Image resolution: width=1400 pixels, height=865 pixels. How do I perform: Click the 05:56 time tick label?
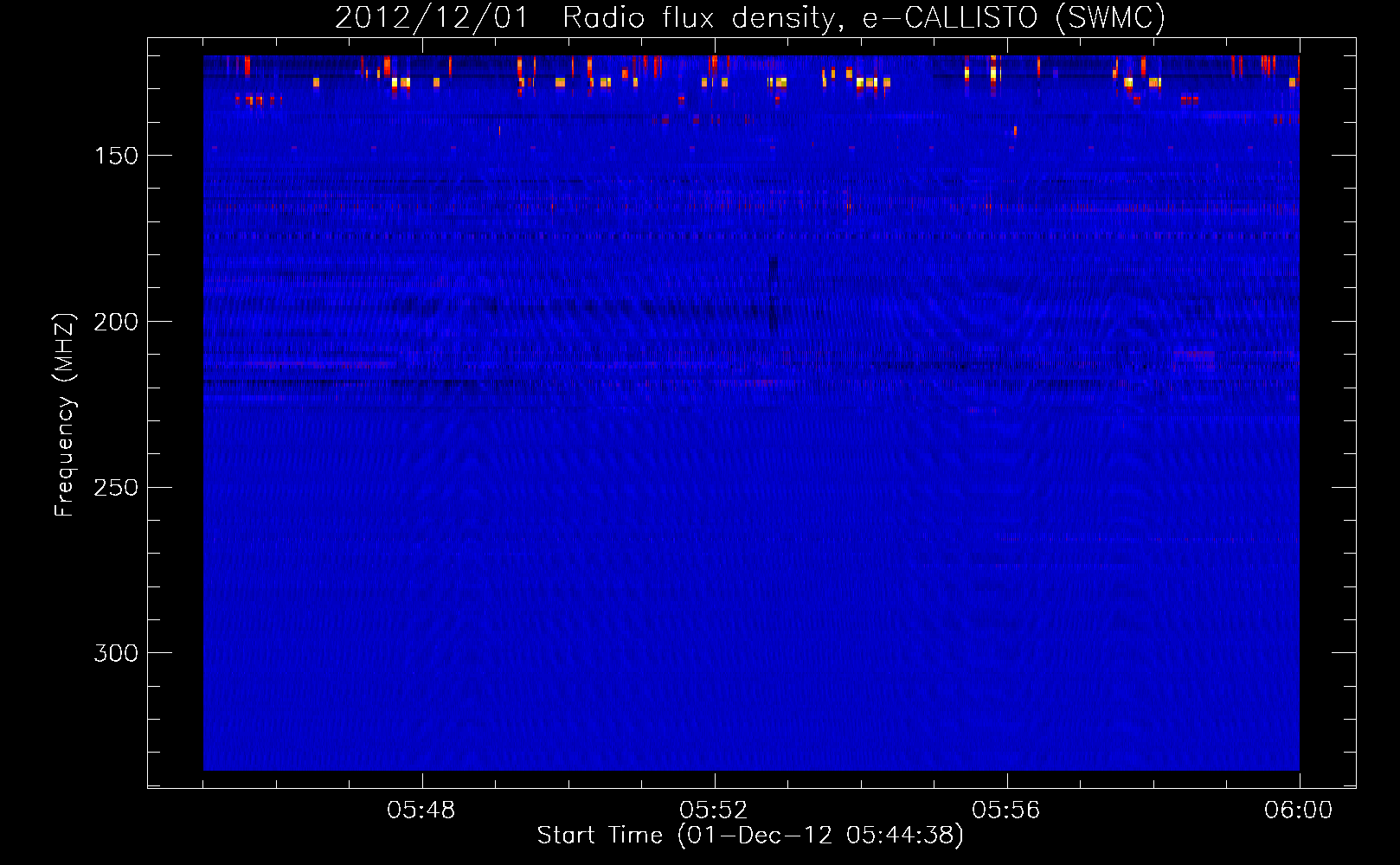tap(1006, 811)
